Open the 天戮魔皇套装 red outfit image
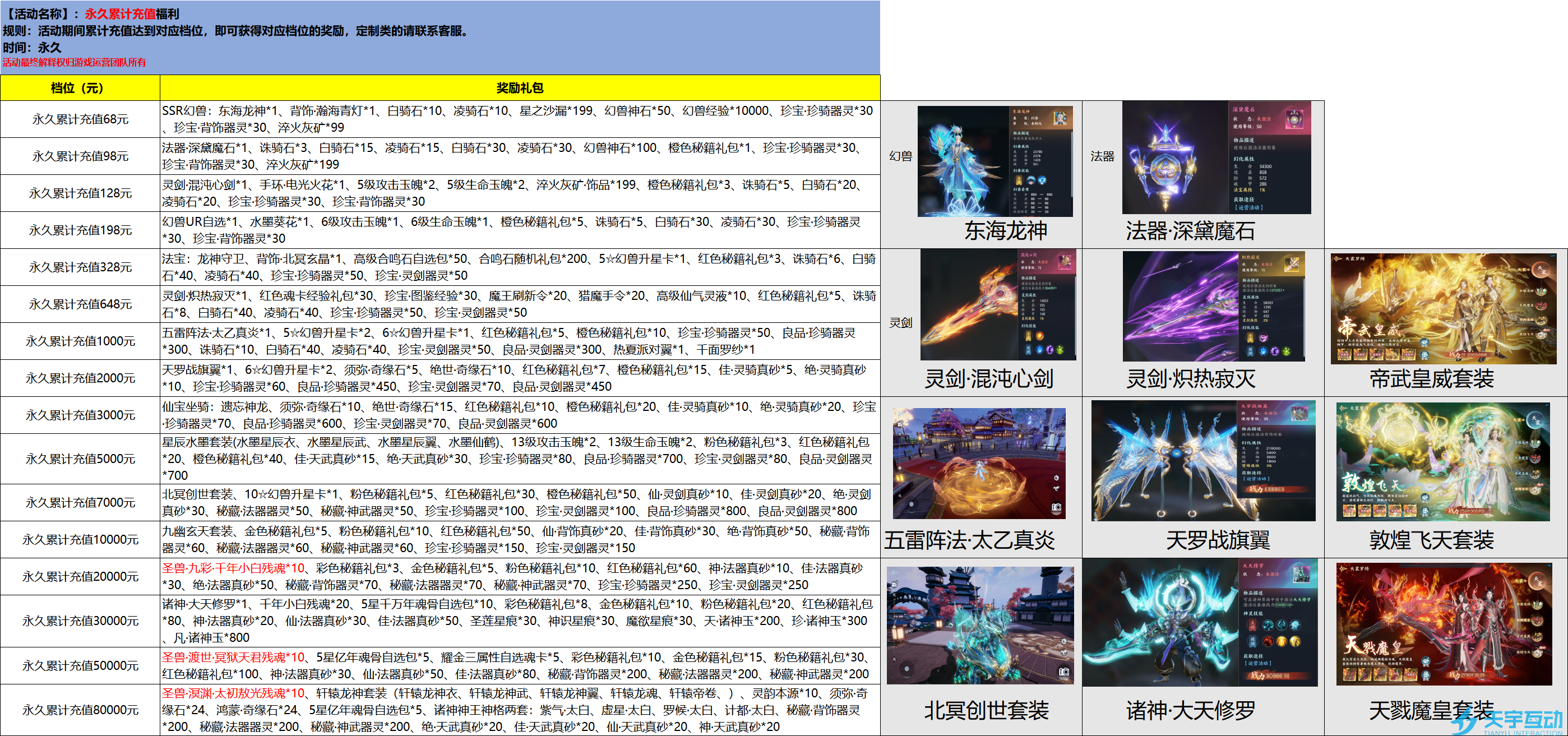This screenshot has width=1568, height=736. (1444, 624)
